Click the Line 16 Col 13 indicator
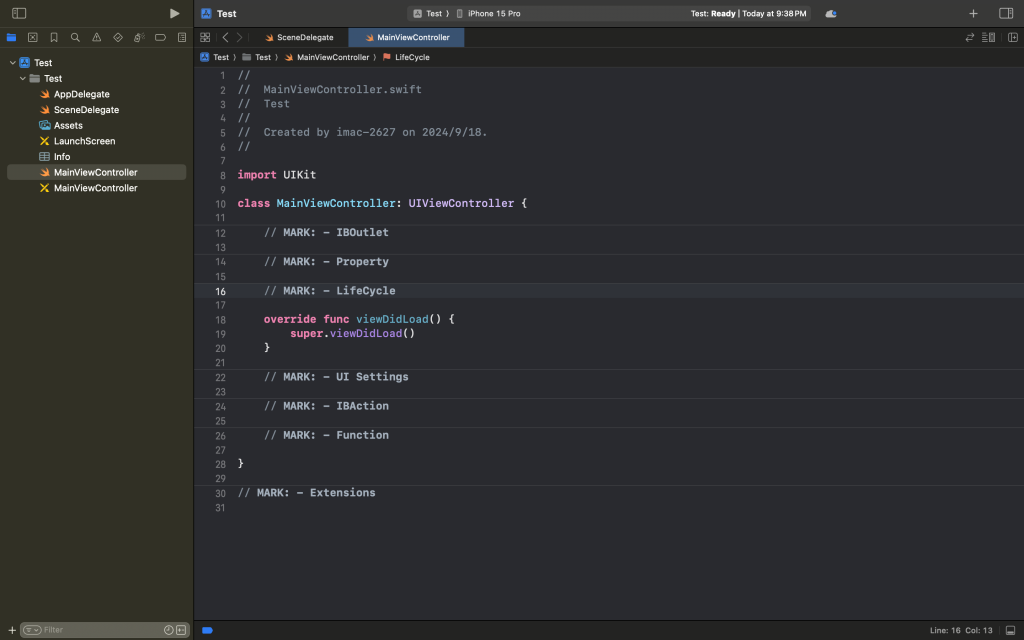 tap(961, 630)
